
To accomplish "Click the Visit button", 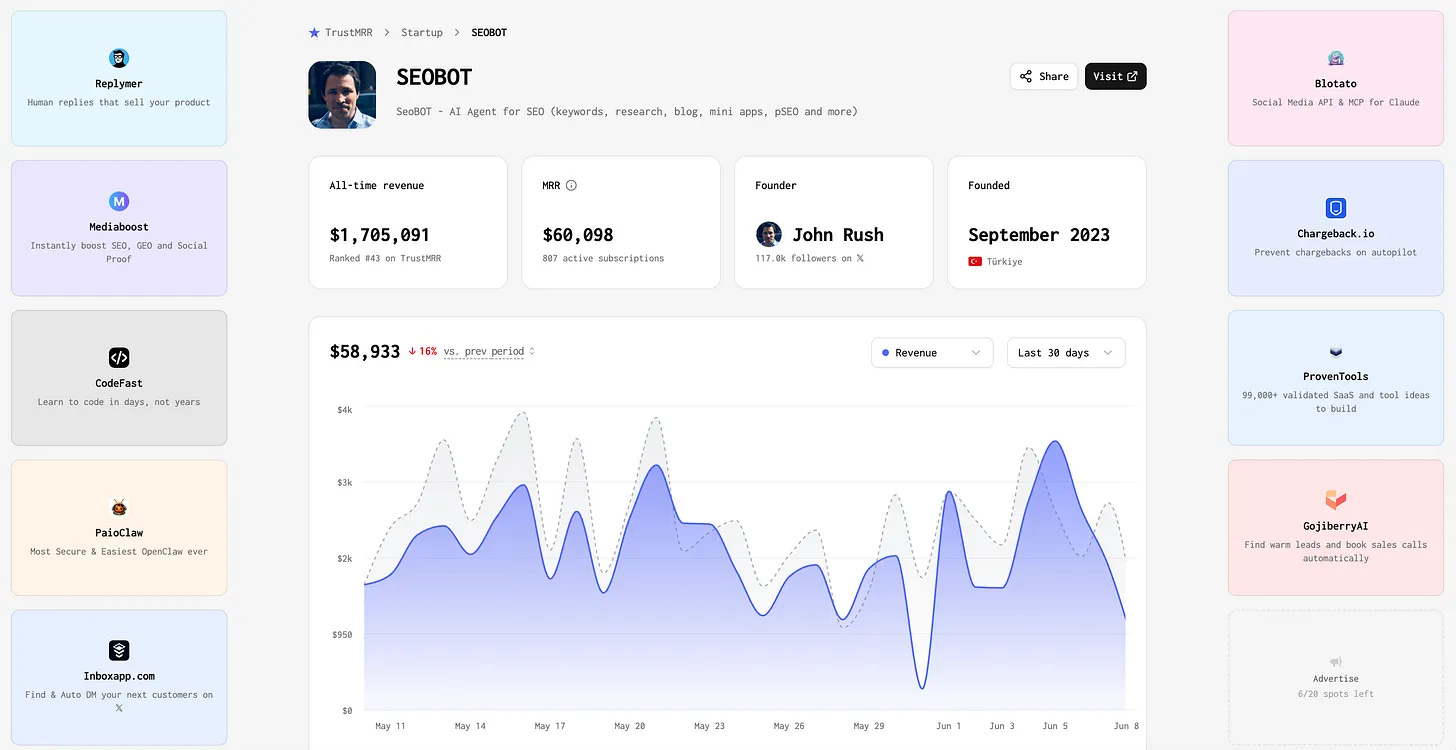I will (x=1116, y=76).
